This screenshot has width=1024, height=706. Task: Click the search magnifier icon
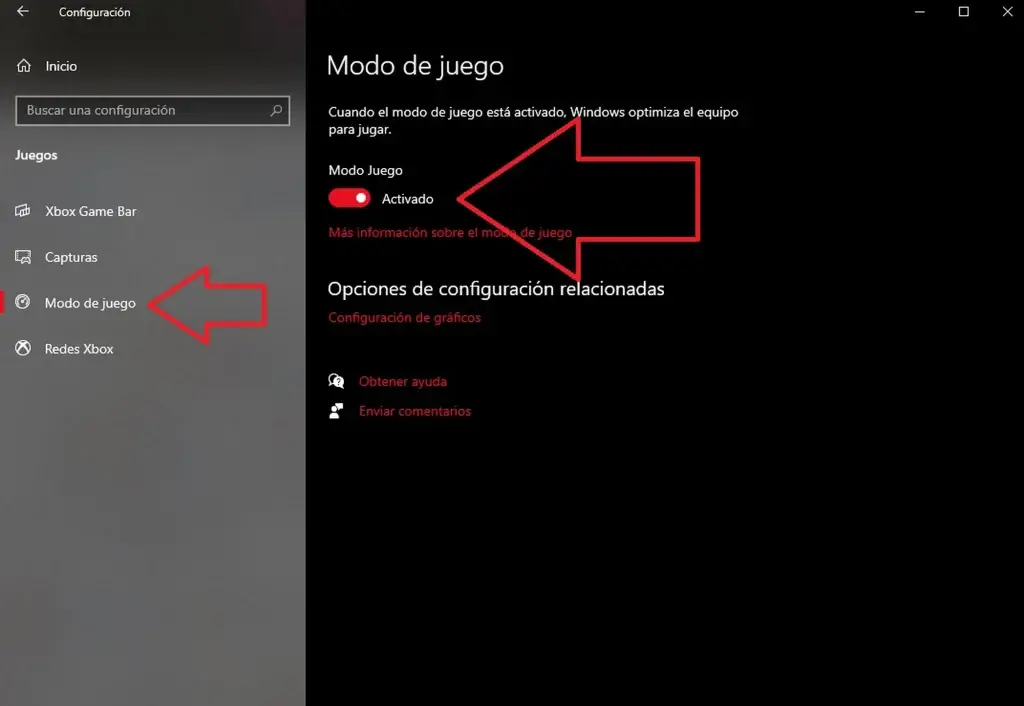point(276,110)
